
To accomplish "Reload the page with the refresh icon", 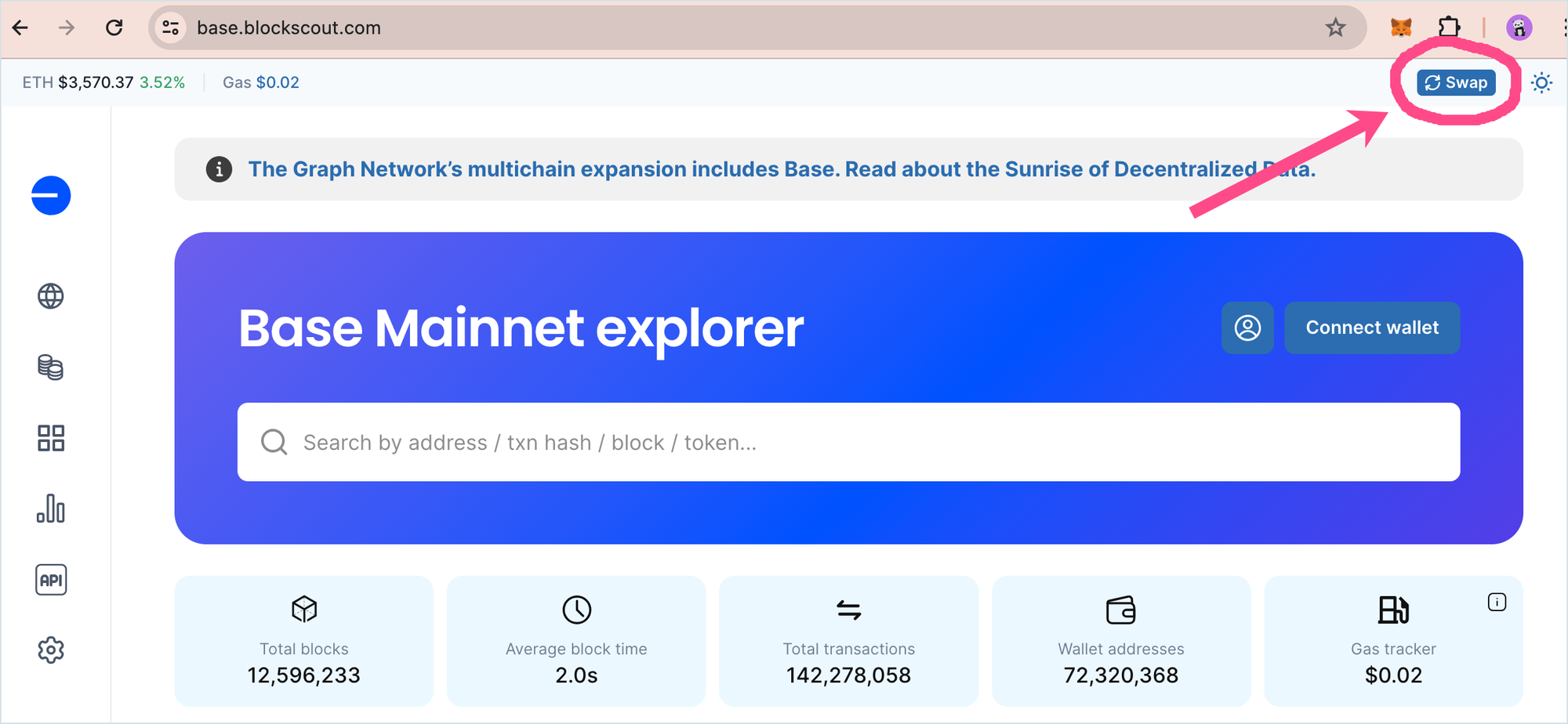I will (114, 28).
